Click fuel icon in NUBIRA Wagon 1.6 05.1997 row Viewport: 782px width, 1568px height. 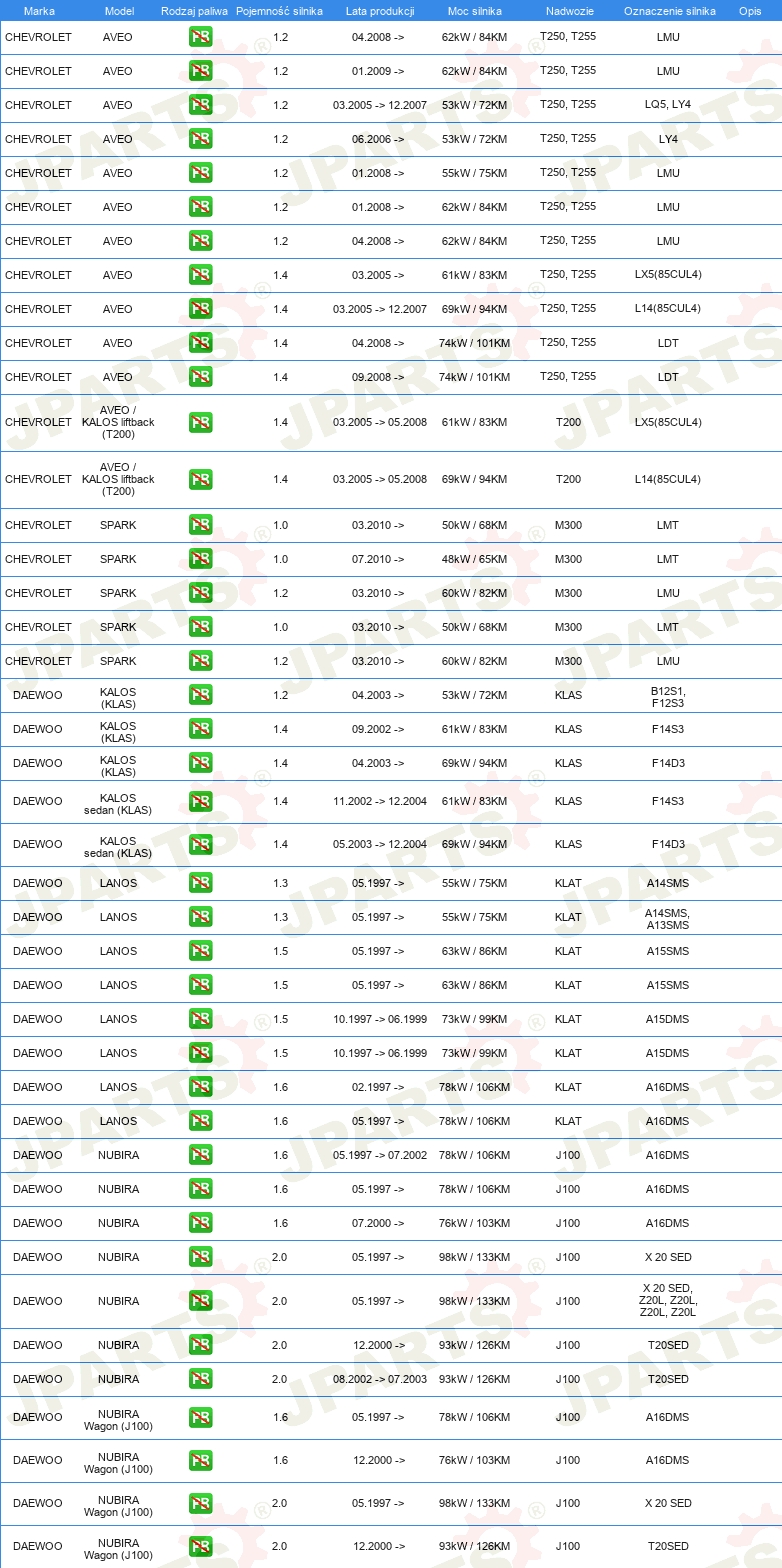tap(200, 1417)
